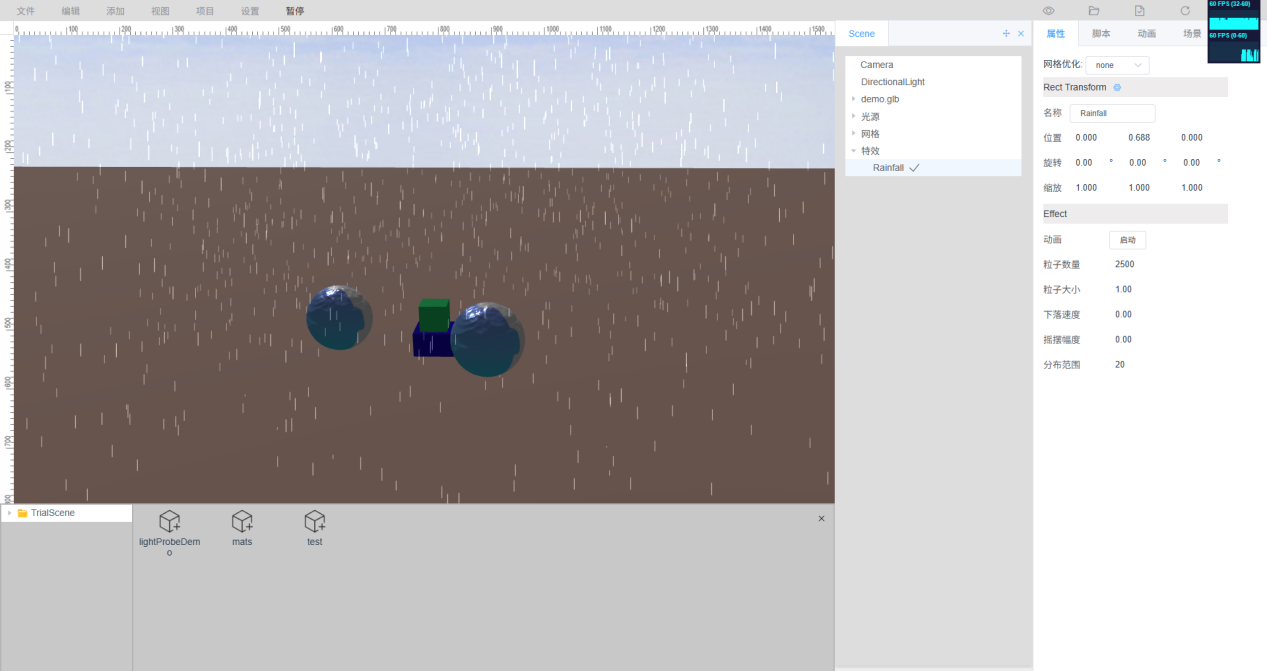Expand the TrialScene folder
This screenshot has height=671, width=1267.
(x=9, y=513)
